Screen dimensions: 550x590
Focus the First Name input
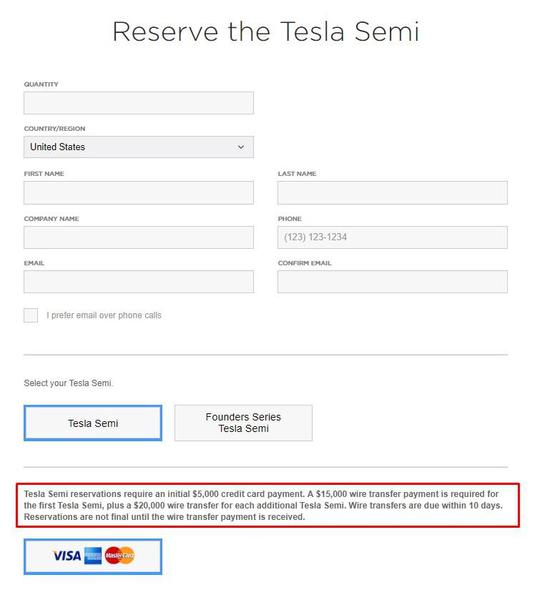pos(138,193)
